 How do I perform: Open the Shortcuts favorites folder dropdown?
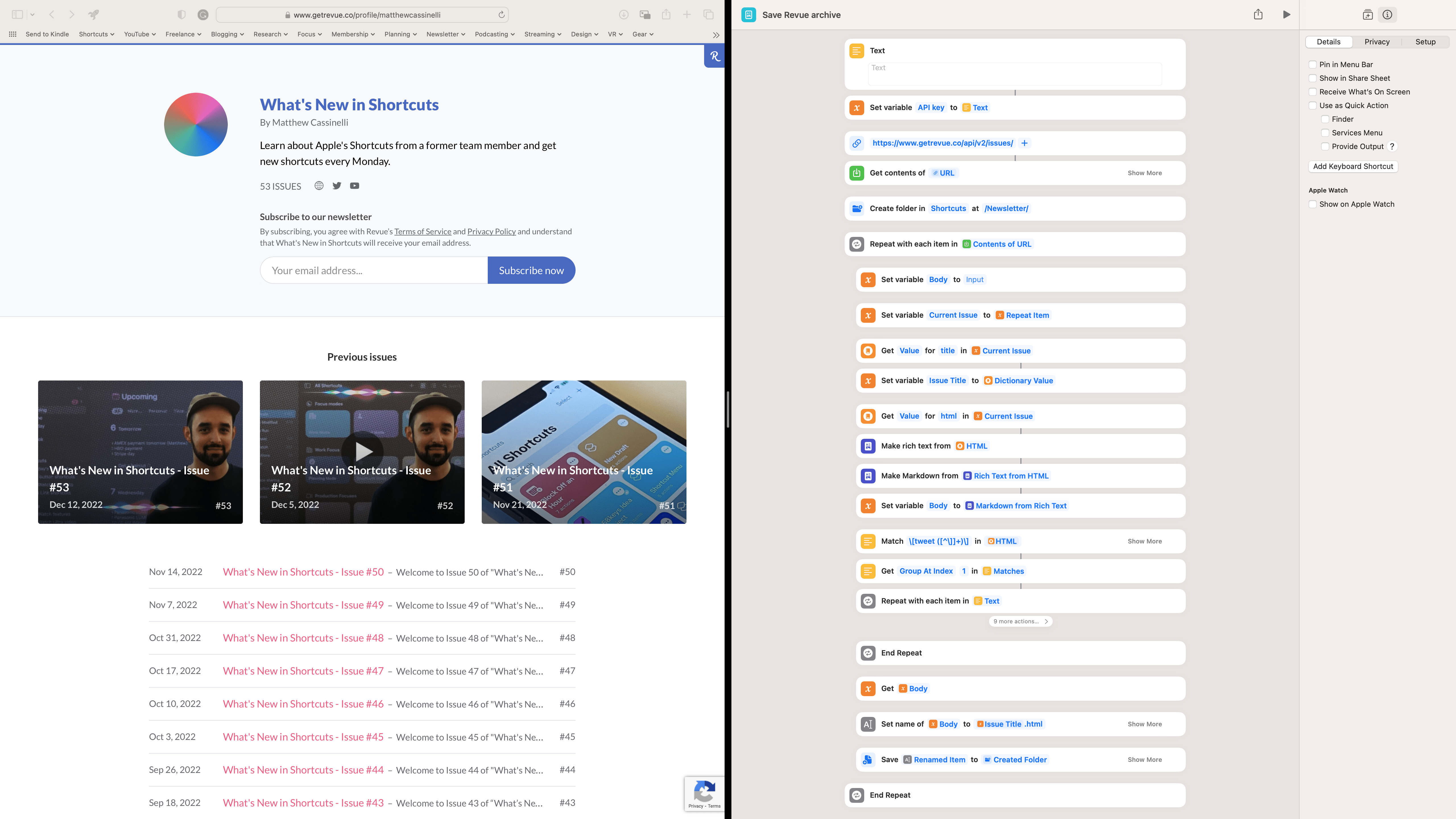pyautogui.click(x=97, y=34)
